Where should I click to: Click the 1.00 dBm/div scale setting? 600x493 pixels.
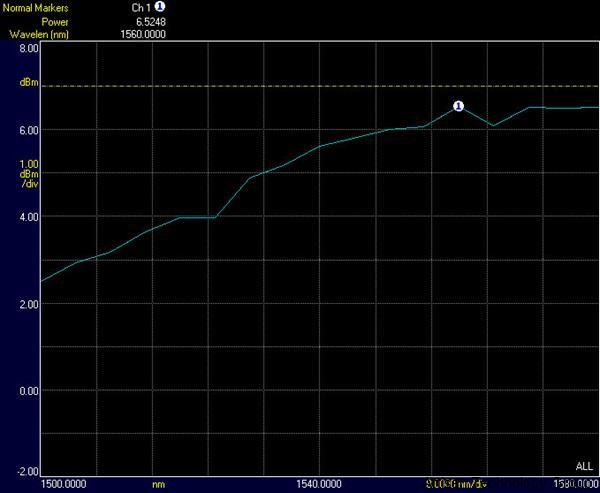[x=29, y=174]
